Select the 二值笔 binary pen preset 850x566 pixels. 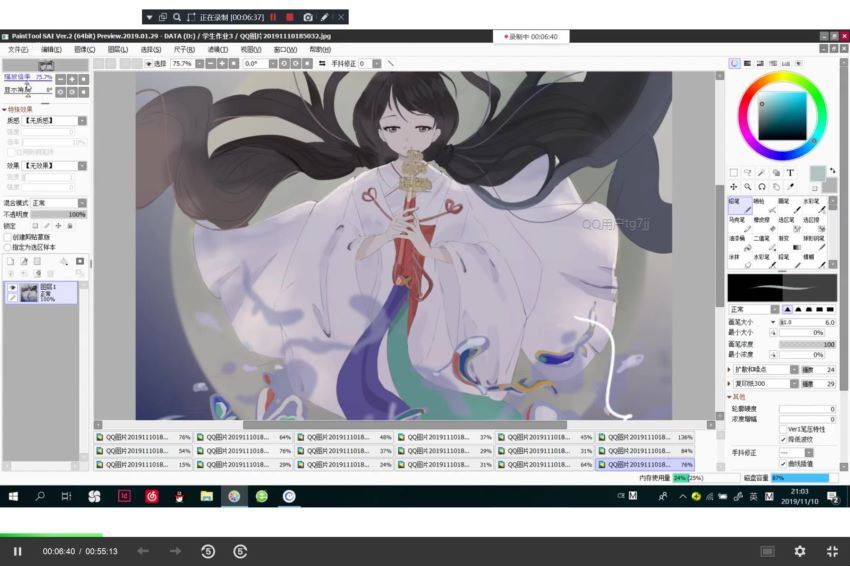[765, 243]
